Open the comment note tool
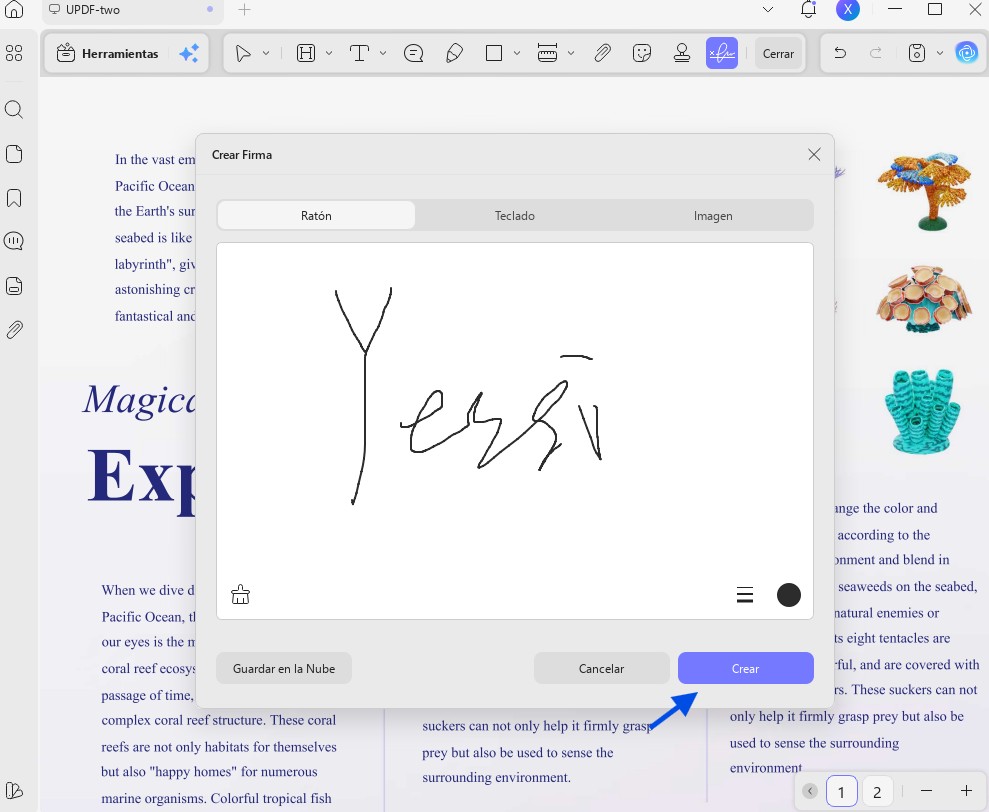The height and width of the screenshot is (812, 989). (x=413, y=53)
